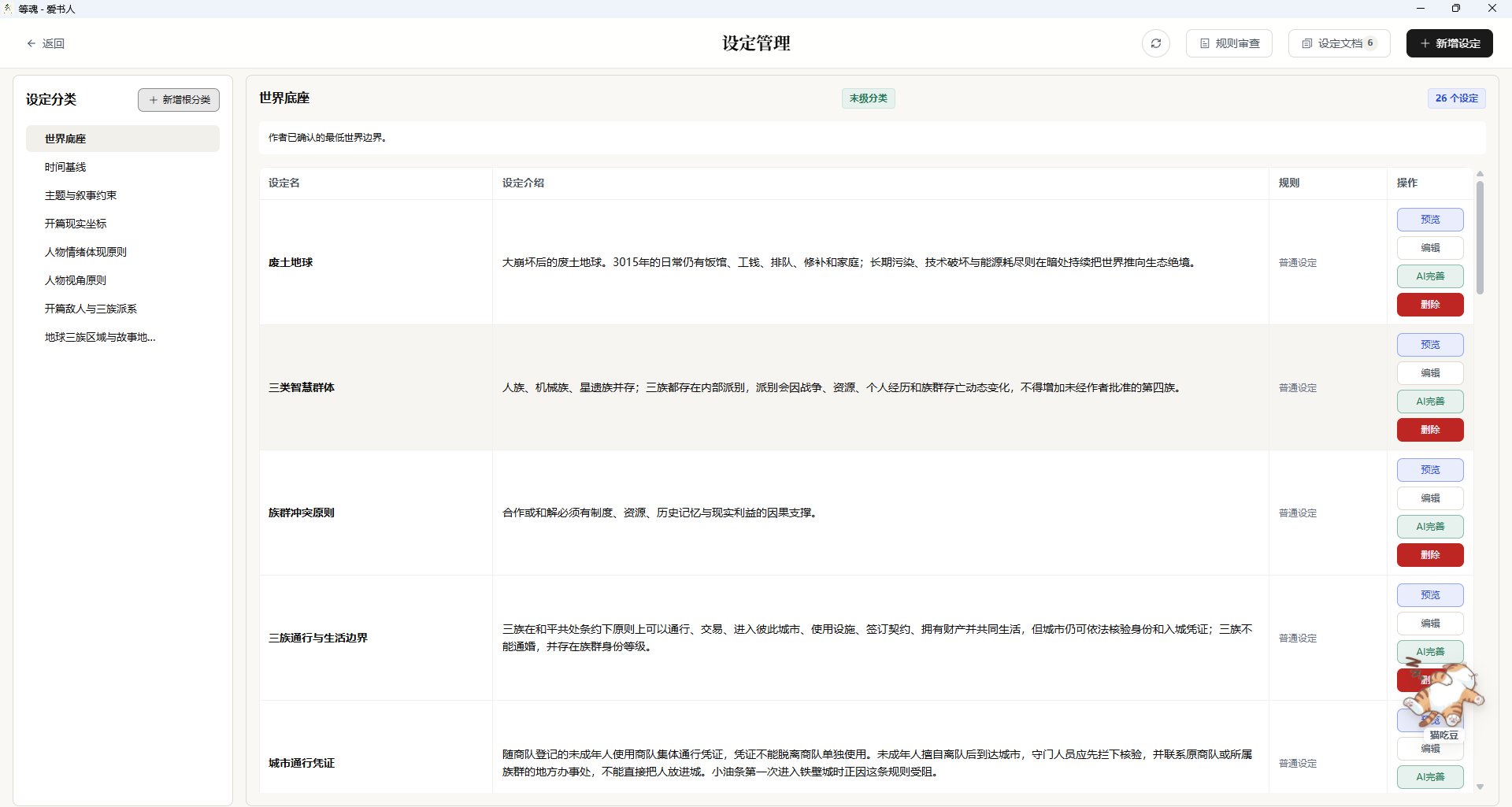
Task: Delete 废土地球 setting
Action: click(x=1430, y=305)
